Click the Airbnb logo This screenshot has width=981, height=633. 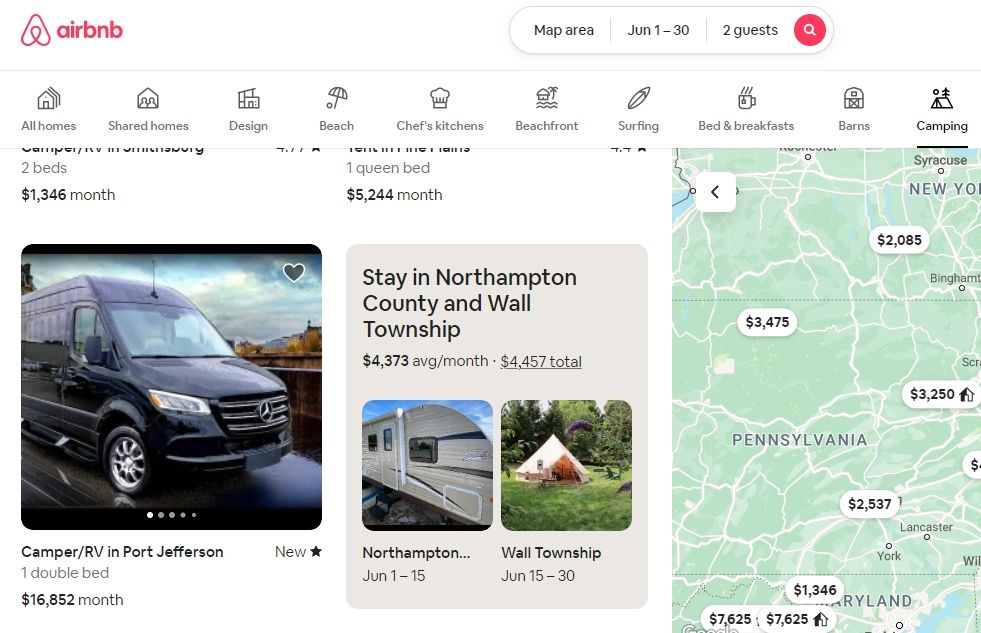[x=71, y=30]
